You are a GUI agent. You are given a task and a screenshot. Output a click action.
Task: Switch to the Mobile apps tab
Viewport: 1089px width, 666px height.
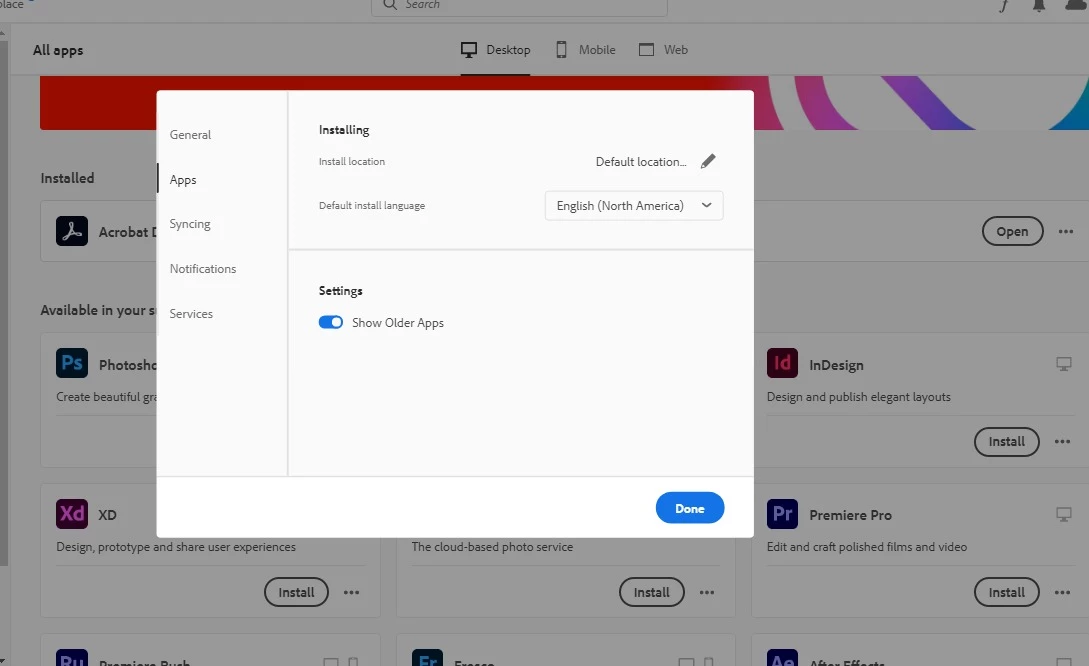click(x=585, y=50)
